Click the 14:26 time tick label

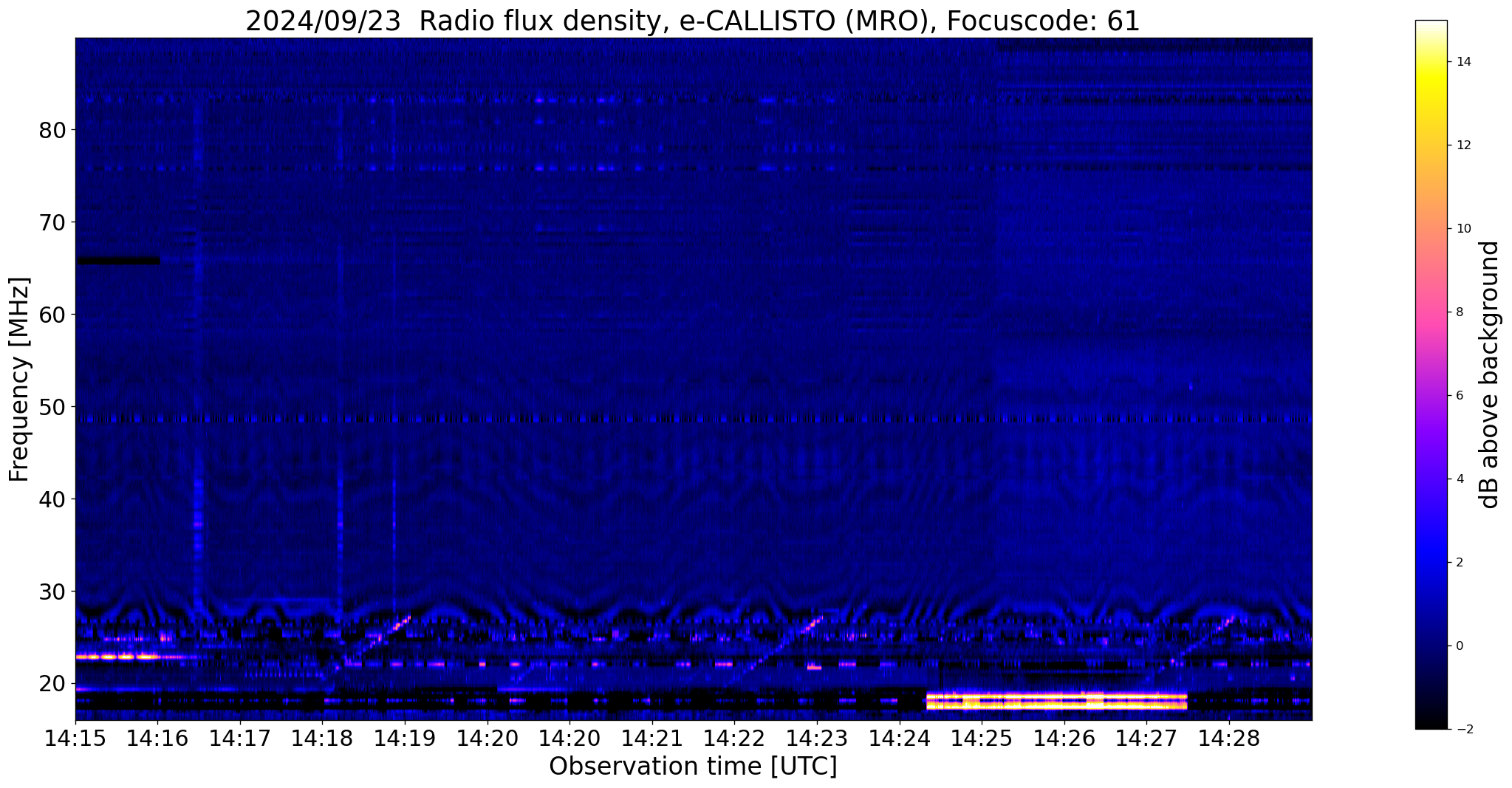pos(1064,739)
